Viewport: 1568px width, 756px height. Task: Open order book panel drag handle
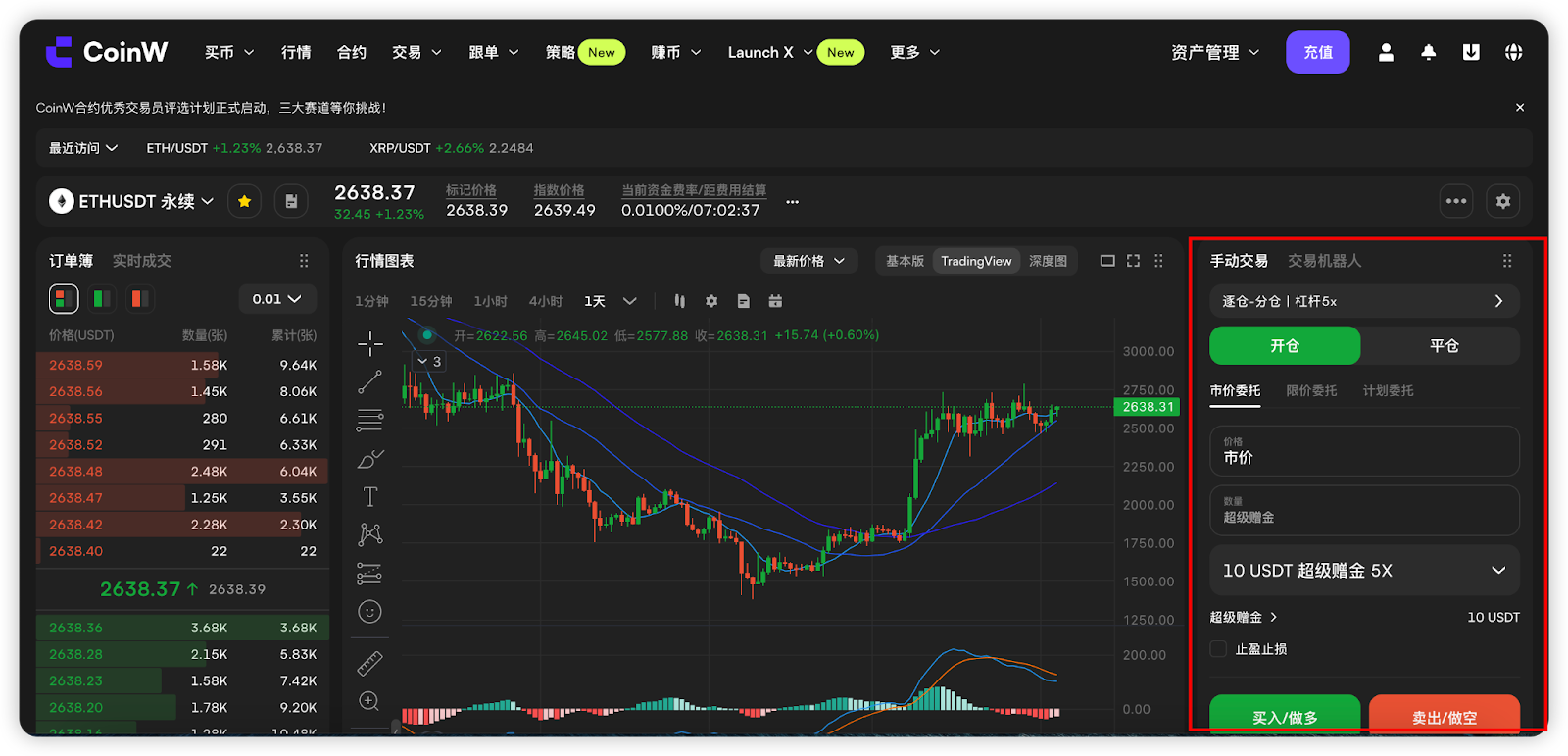tap(304, 261)
